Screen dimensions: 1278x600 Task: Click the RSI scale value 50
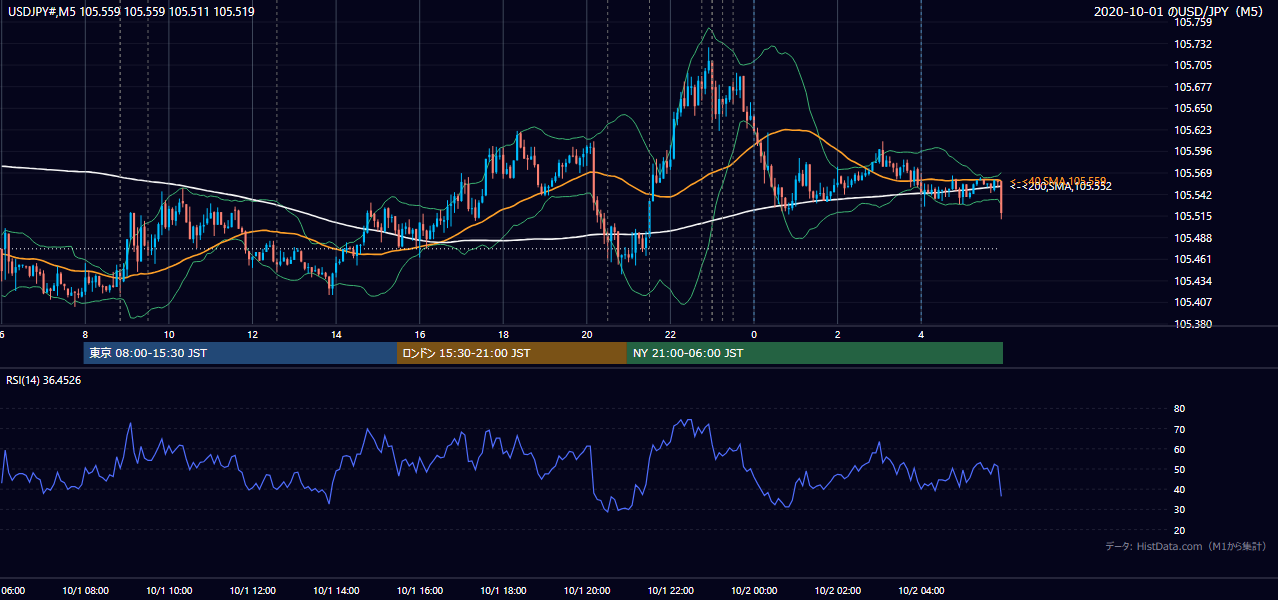(x=1179, y=469)
